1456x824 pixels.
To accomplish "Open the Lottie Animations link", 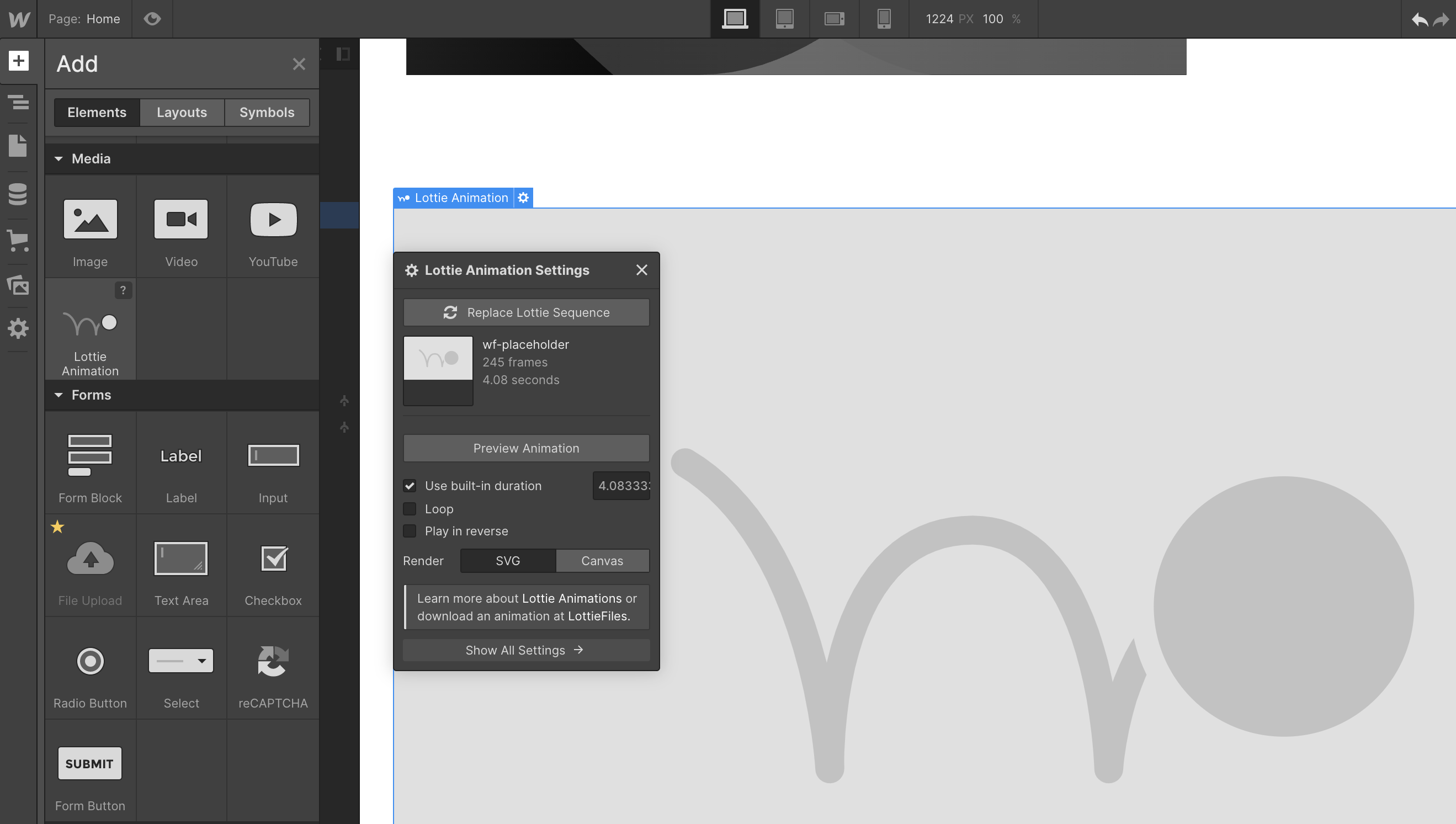I will click(x=572, y=598).
